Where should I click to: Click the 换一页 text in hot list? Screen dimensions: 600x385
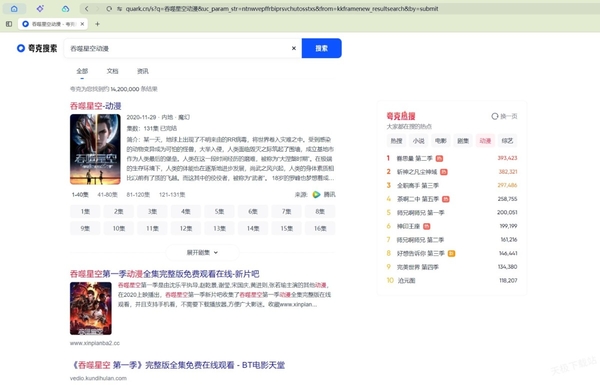pos(509,116)
